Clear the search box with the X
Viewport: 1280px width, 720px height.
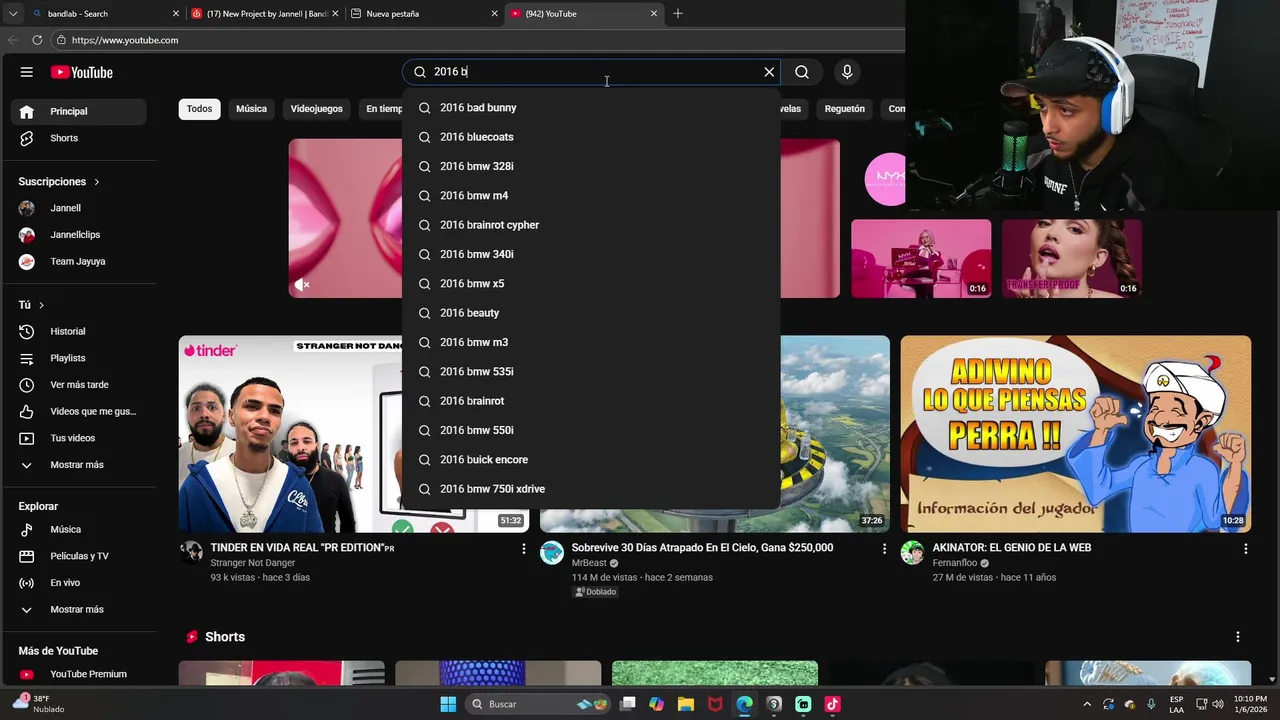769,72
